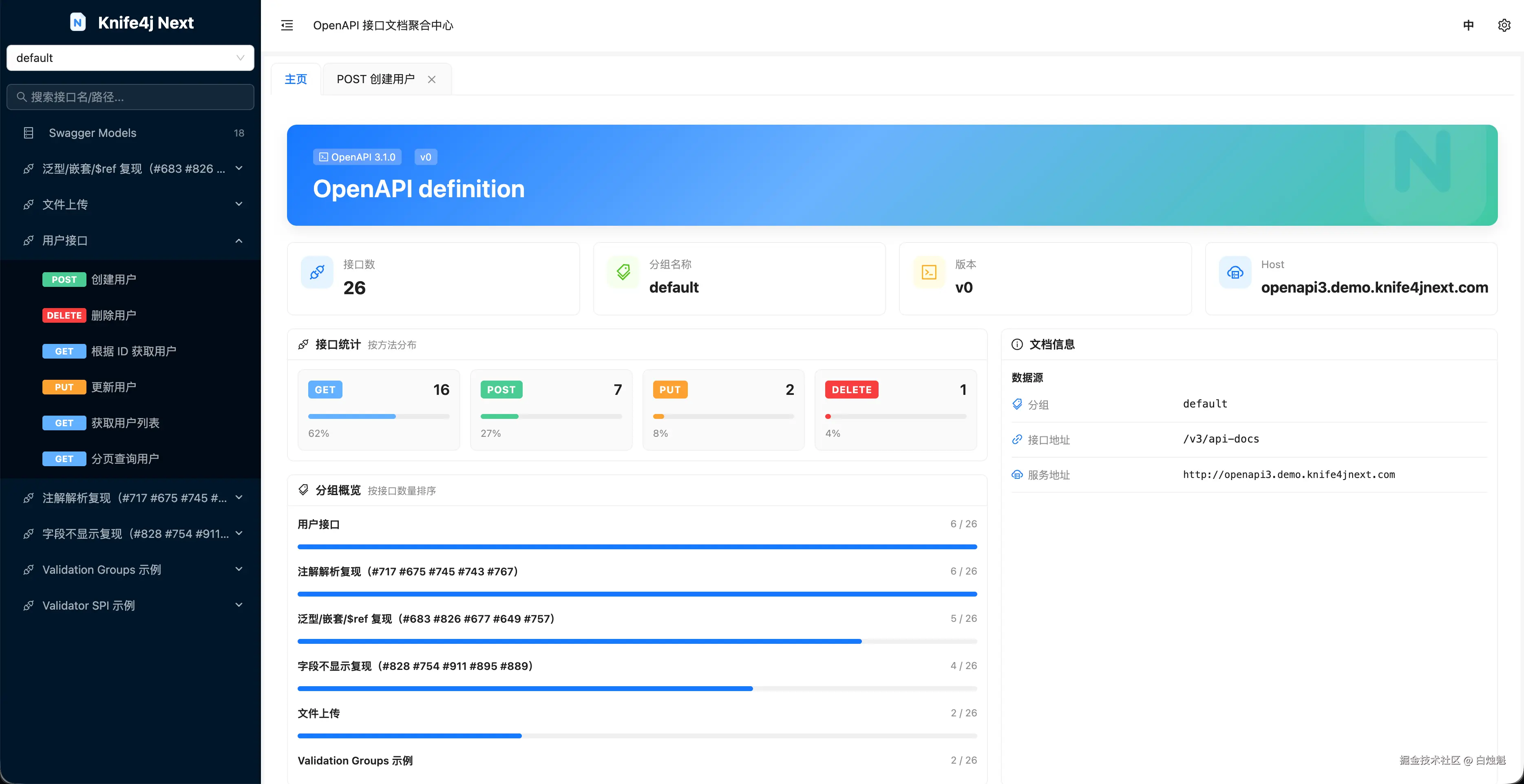Click the DELETE method statistics card
The image size is (1524, 784).
pos(896,410)
